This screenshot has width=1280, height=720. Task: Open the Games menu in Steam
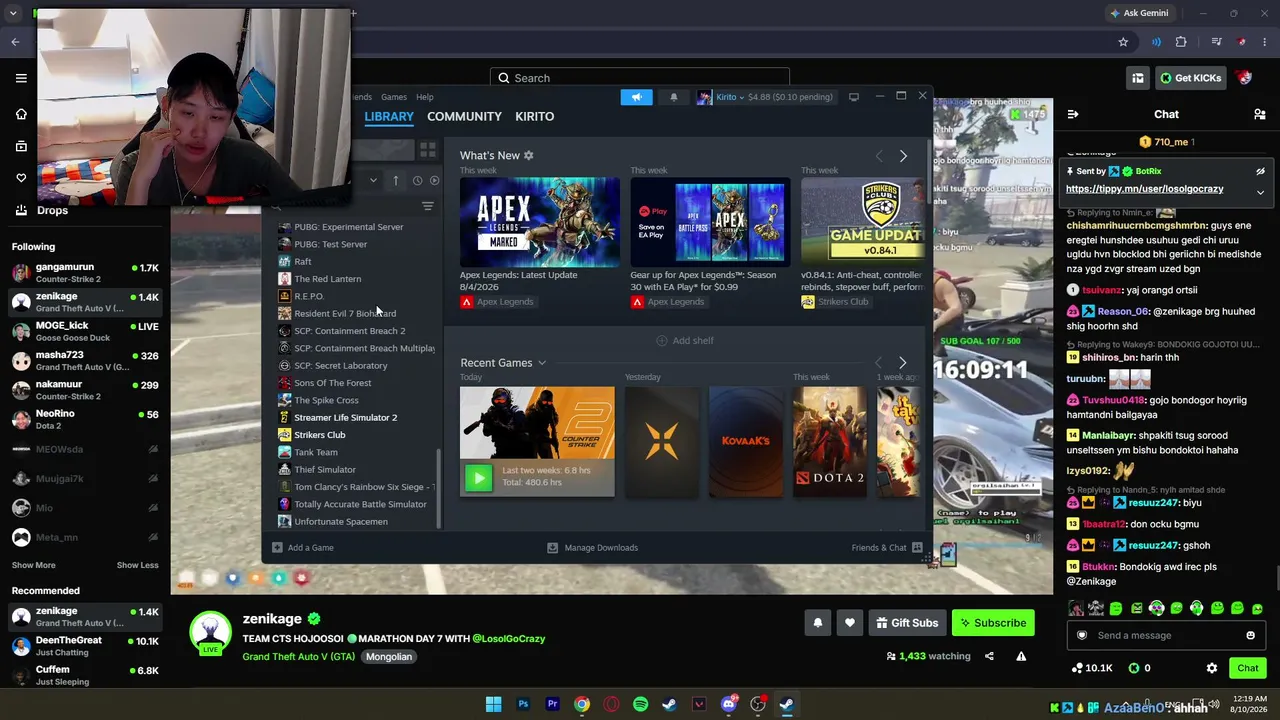coord(394,97)
